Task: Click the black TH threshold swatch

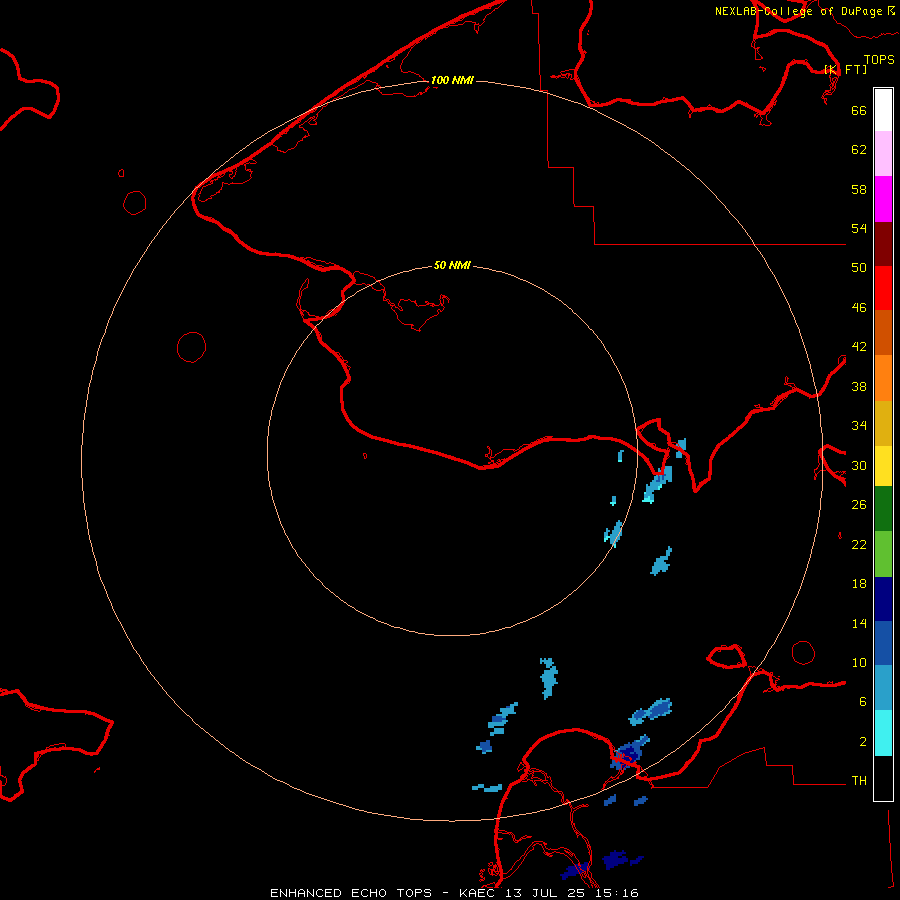Action: pos(883,778)
